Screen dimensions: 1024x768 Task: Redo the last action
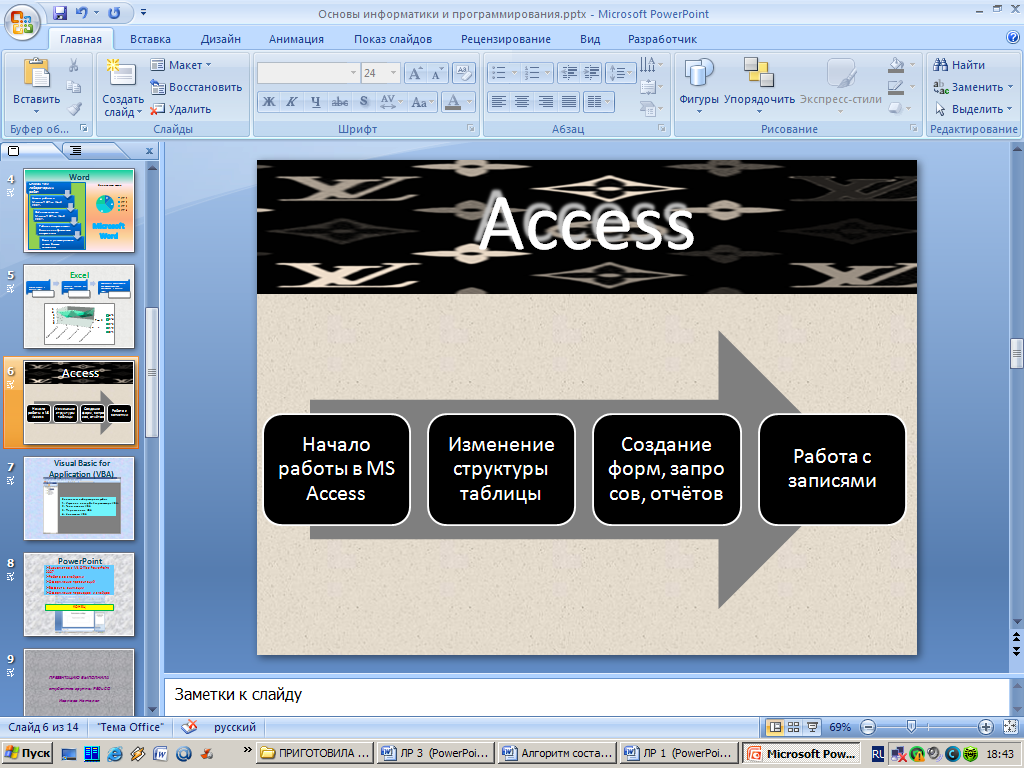114,12
